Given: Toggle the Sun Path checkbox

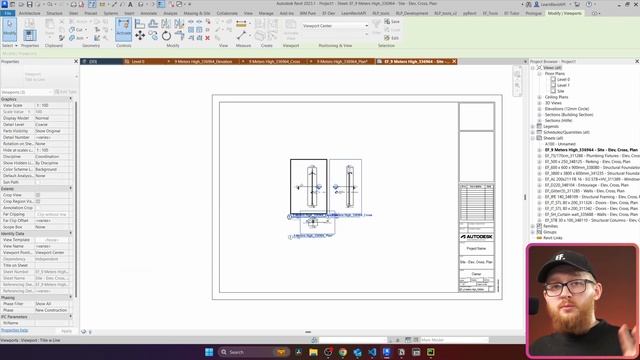Looking at the screenshot, I should 38,182.
